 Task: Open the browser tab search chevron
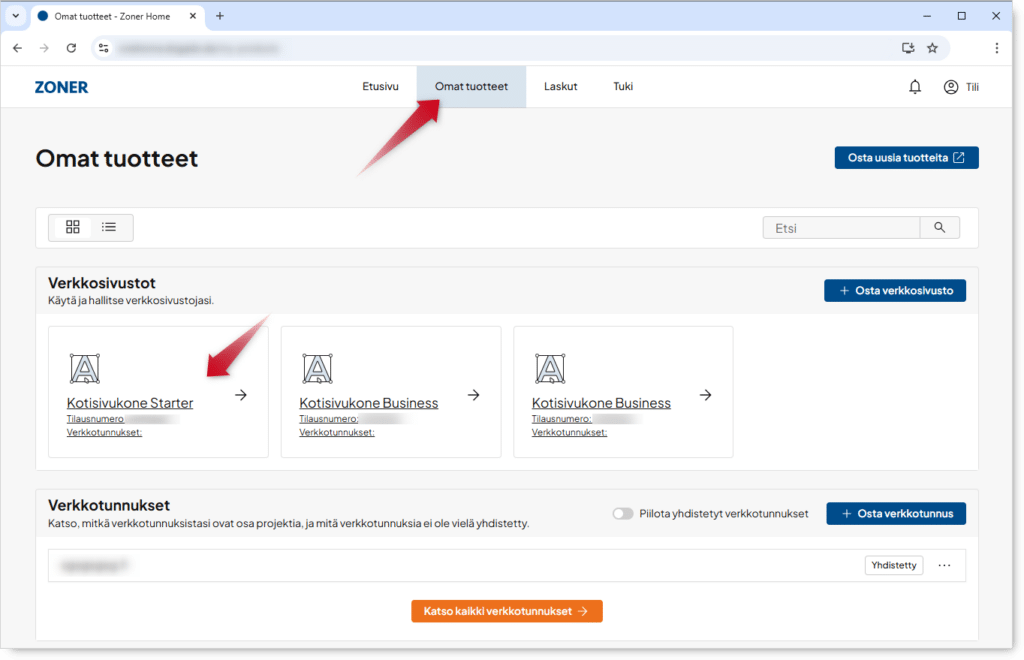point(15,16)
